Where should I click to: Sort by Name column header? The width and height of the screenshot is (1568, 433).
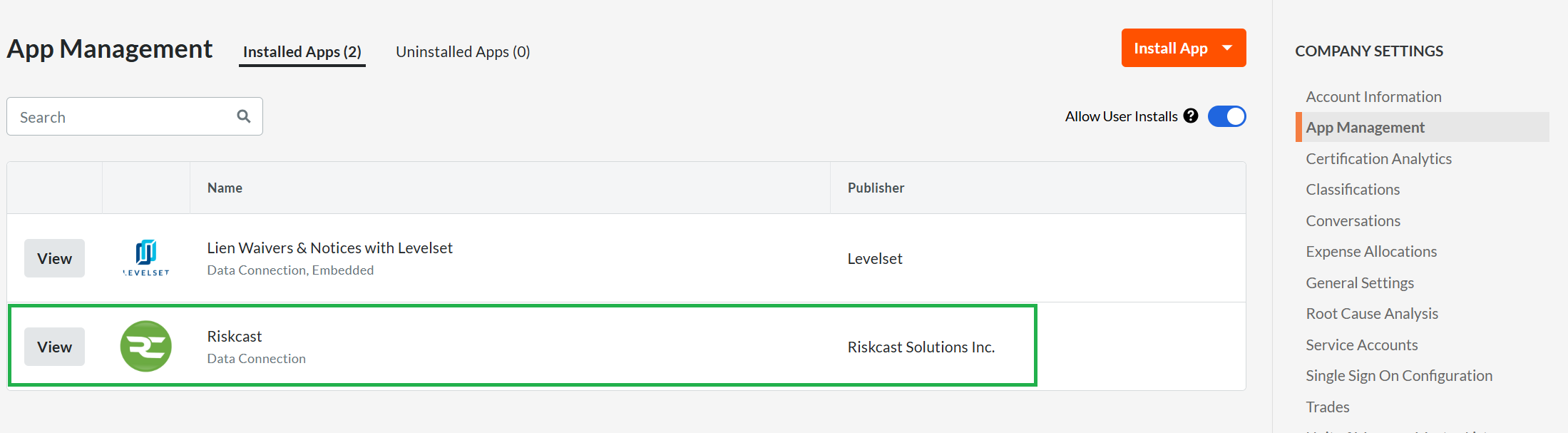click(x=225, y=188)
